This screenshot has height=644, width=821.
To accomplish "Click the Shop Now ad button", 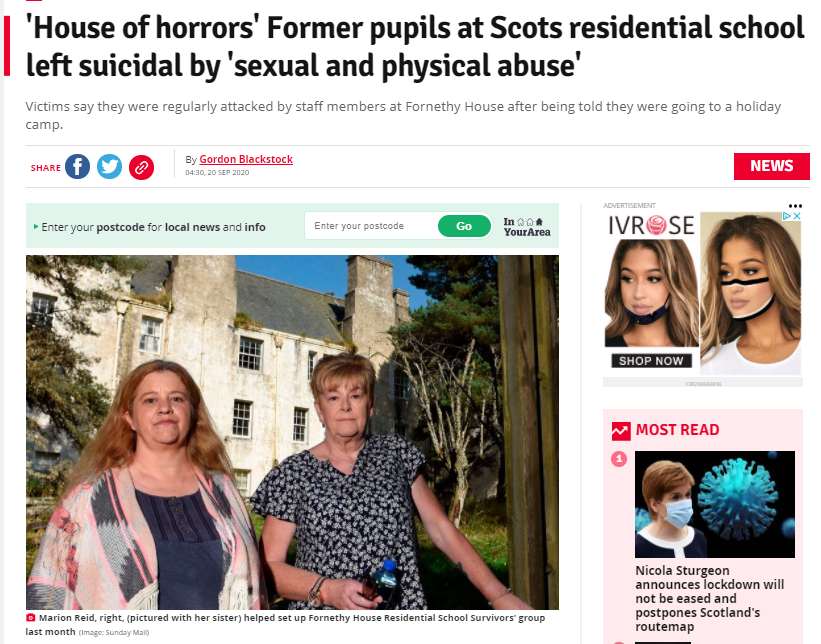I will click(x=651, y=361).
